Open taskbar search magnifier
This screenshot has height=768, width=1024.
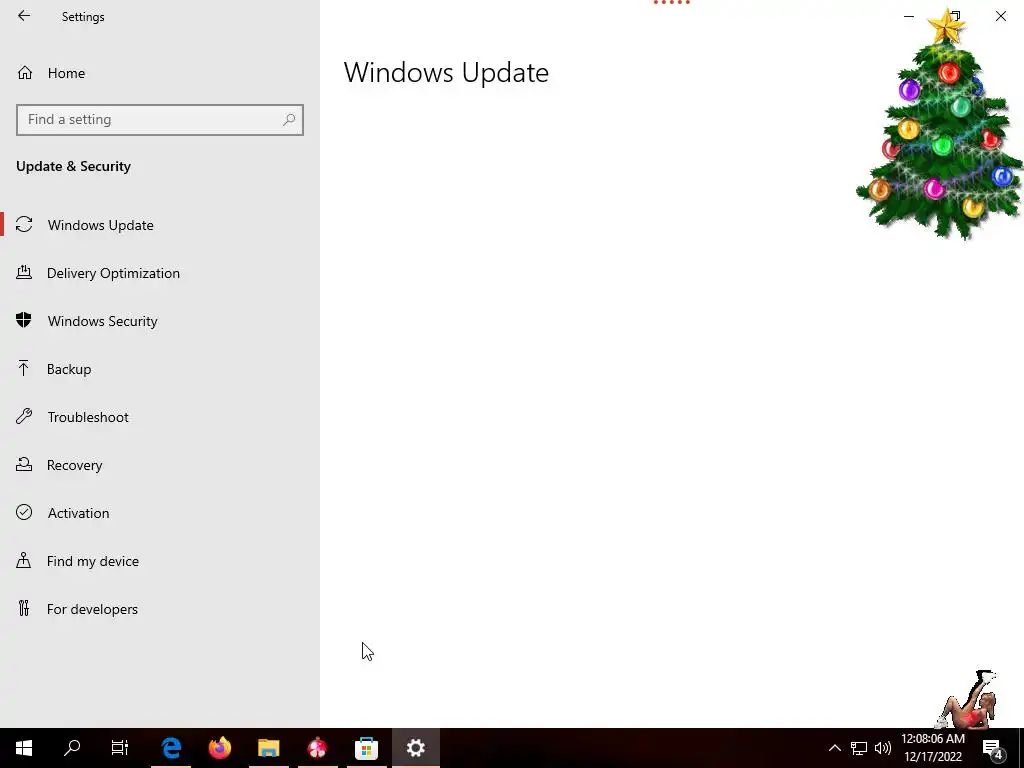point(72,748)
